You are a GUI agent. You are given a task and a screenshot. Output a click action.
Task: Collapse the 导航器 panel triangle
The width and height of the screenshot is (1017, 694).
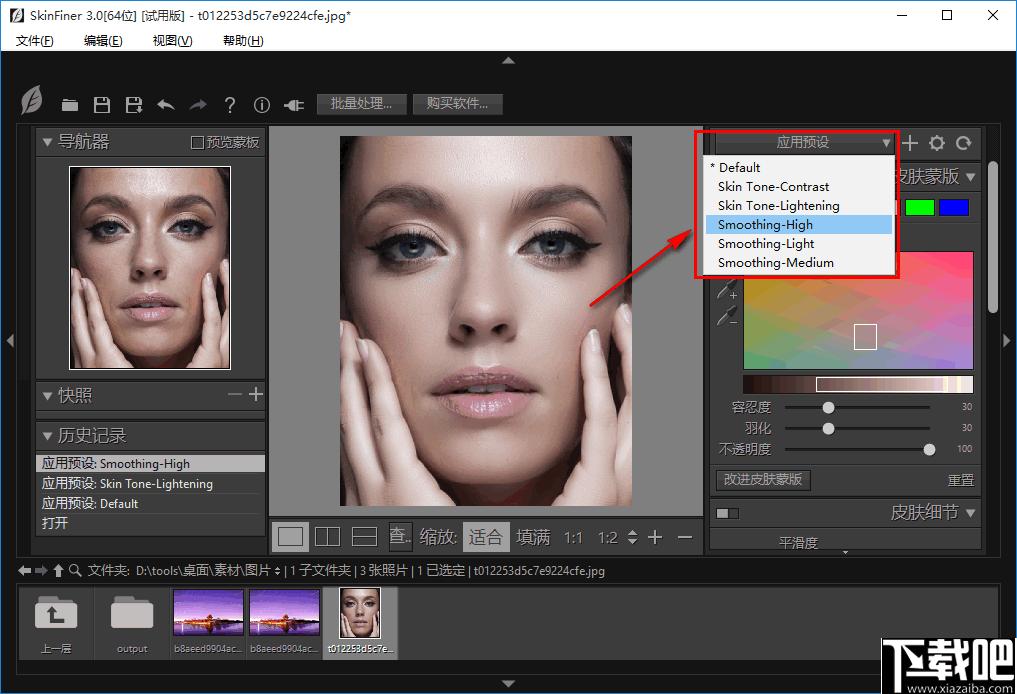pyautogui.click(x=47, y=141)
